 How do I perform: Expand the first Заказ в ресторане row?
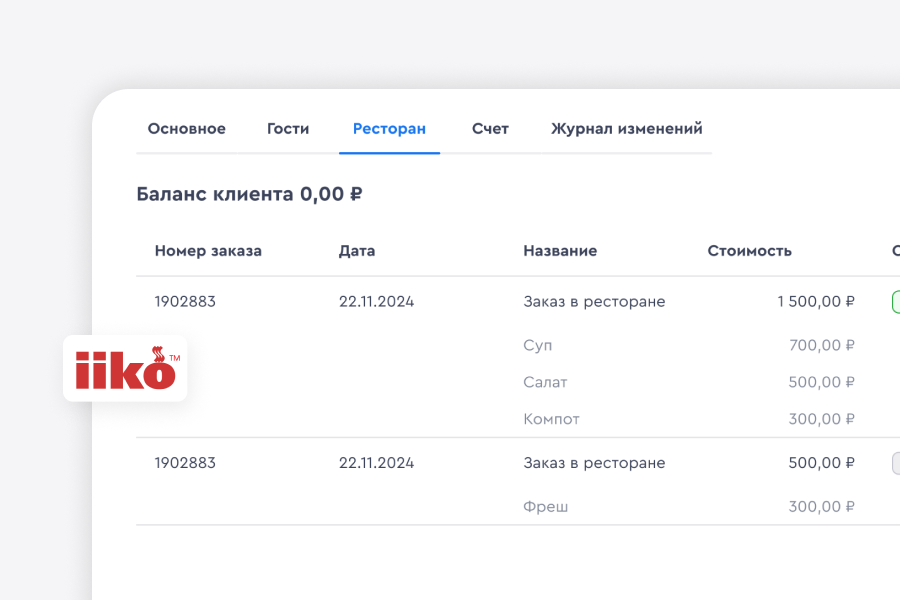click(x=594, y=300)
